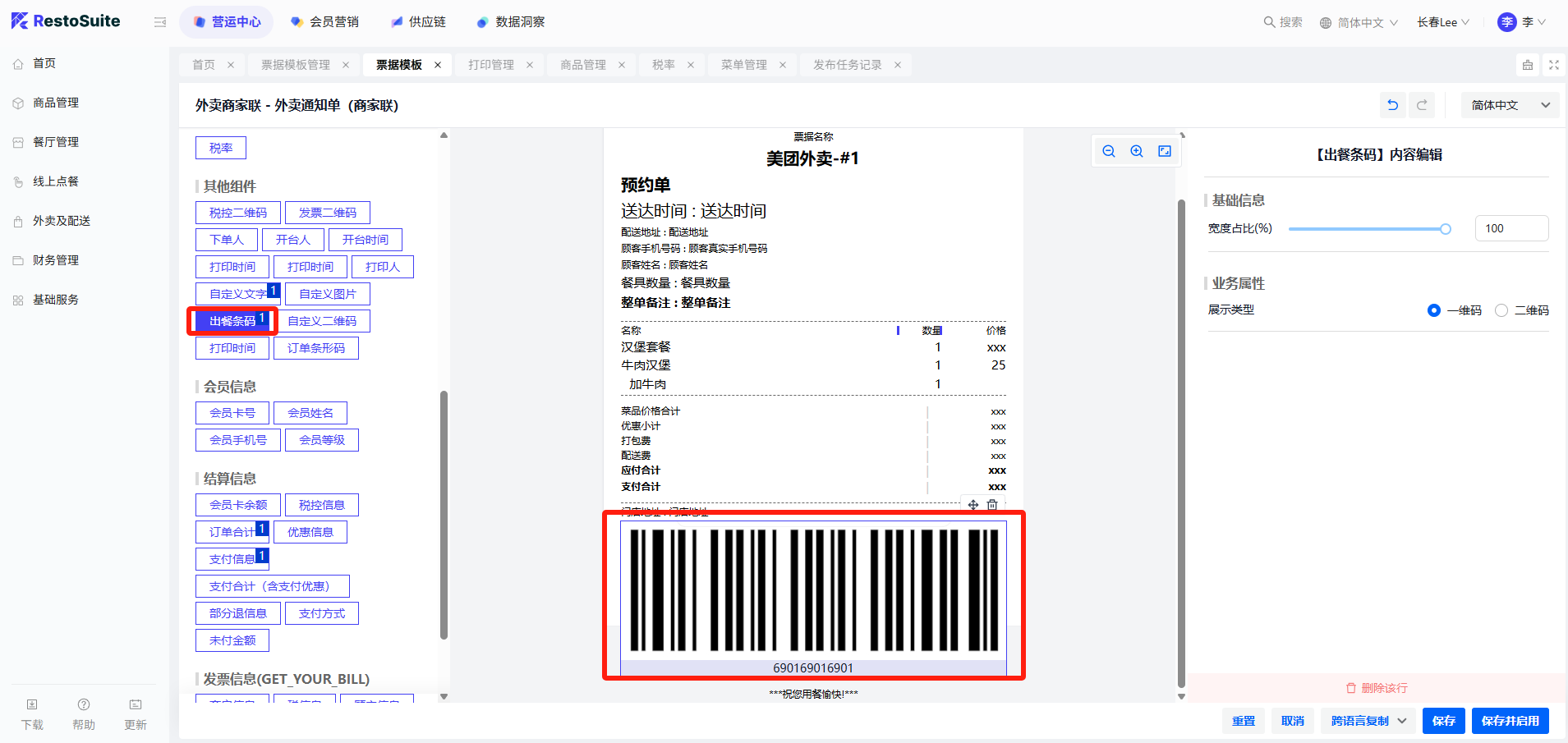Click the 取消 button
Screen dimensions: 1568x743
1293,721
